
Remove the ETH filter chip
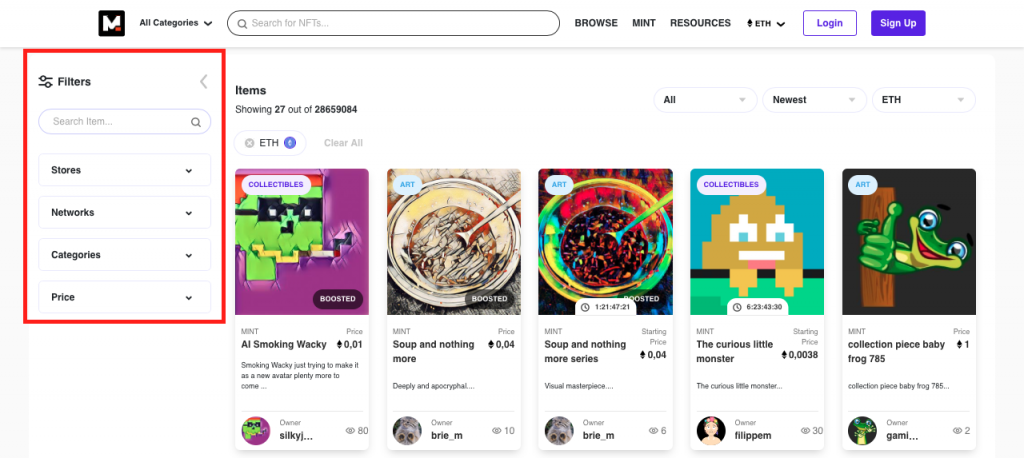(x=250, y=143)
